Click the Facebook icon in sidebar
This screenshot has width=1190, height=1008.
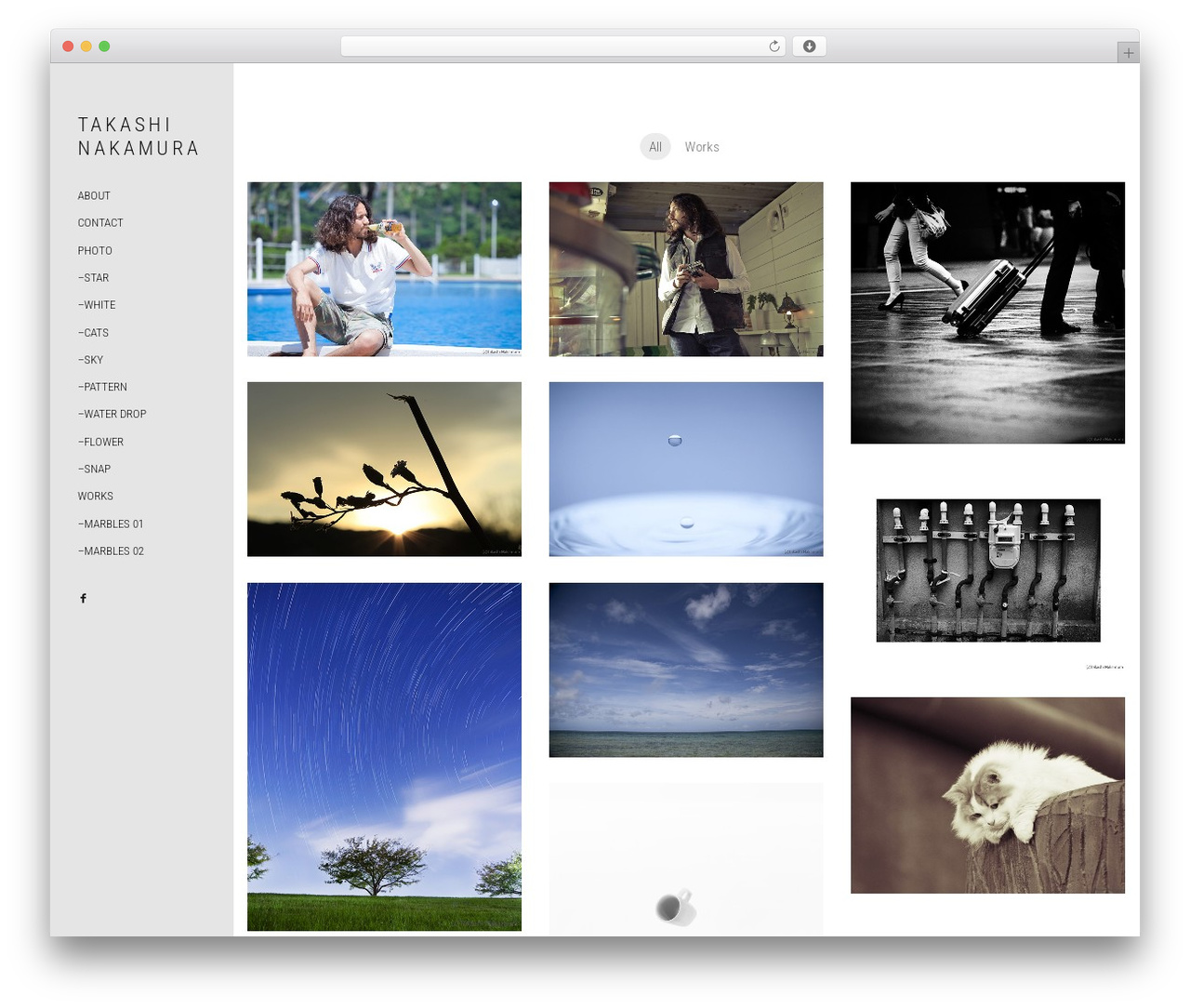83,598
